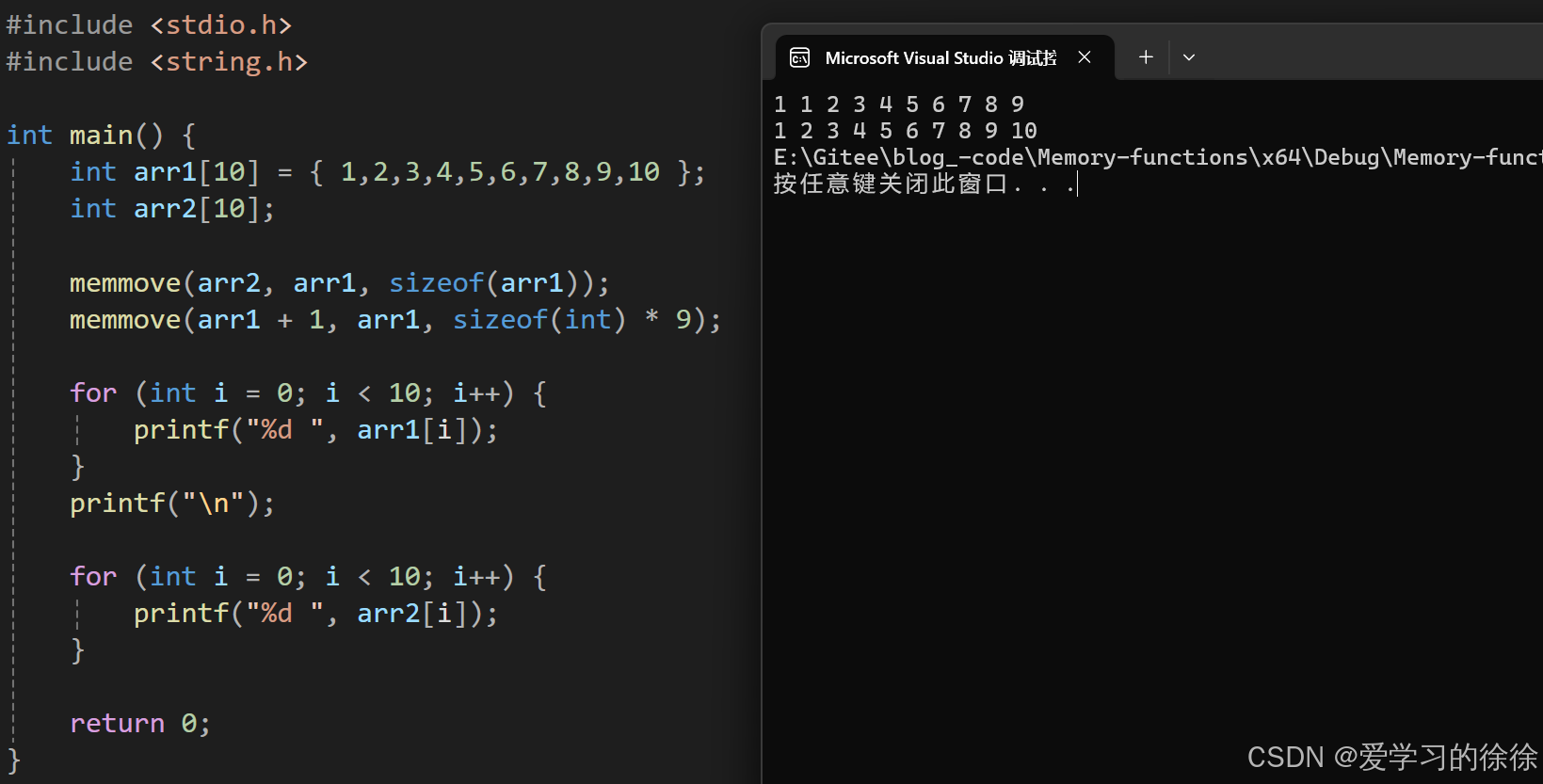
Task: Expand the terminal profile dropdown chevron
Action: 1189,57
